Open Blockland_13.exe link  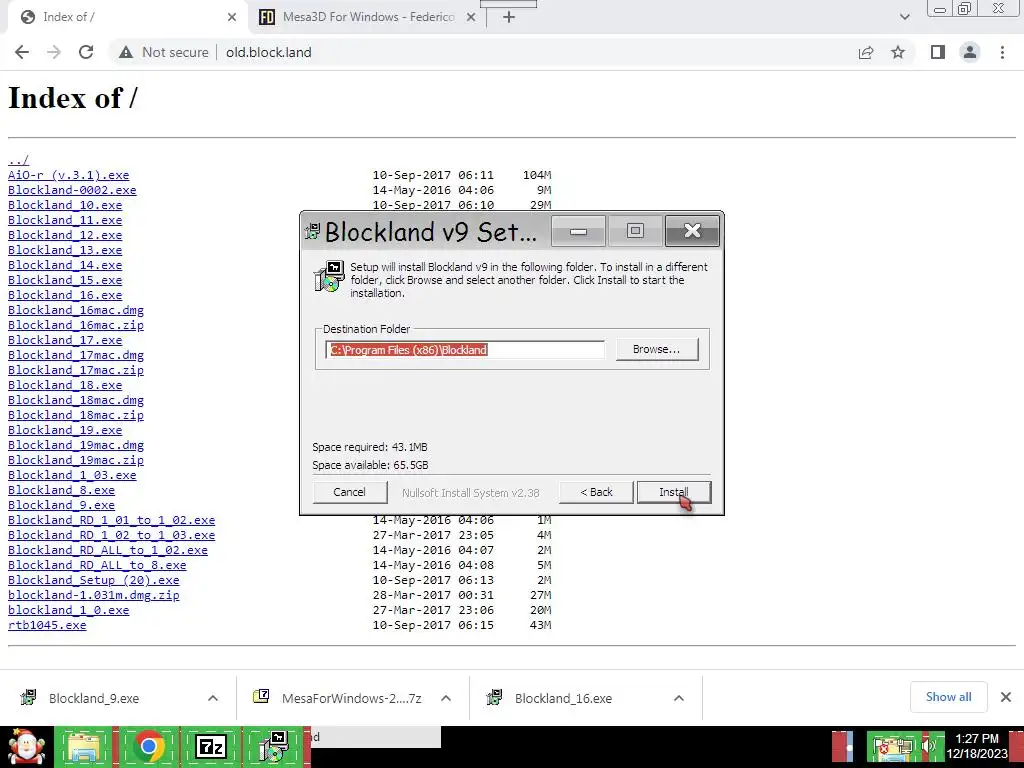tap(65, 250)
